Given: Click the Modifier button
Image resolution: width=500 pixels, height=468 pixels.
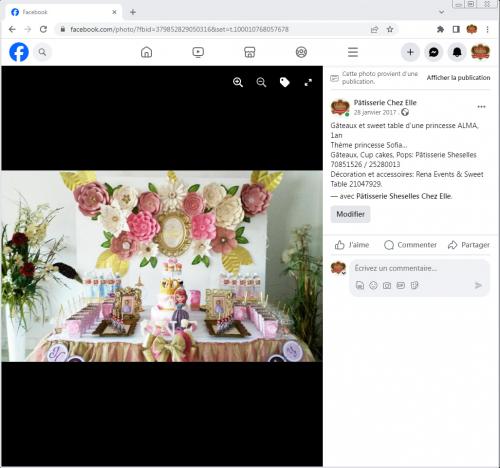Looking at the screenshot, I should 350,214.
